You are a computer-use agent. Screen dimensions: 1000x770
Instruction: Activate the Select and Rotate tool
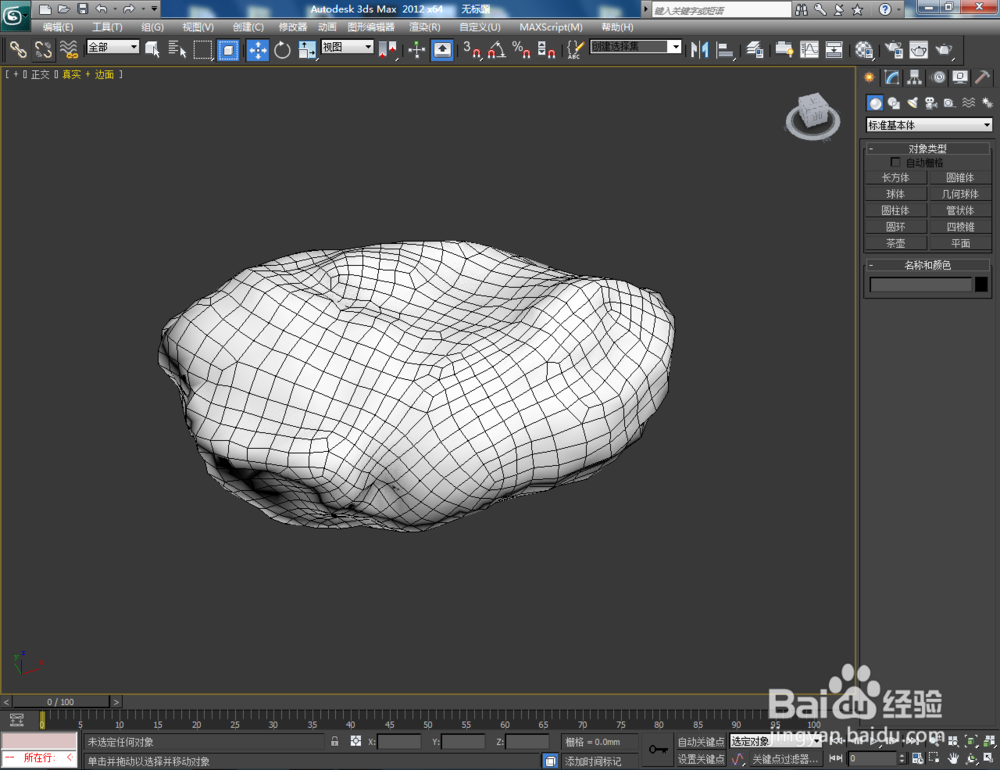click(x=281, y=48)
